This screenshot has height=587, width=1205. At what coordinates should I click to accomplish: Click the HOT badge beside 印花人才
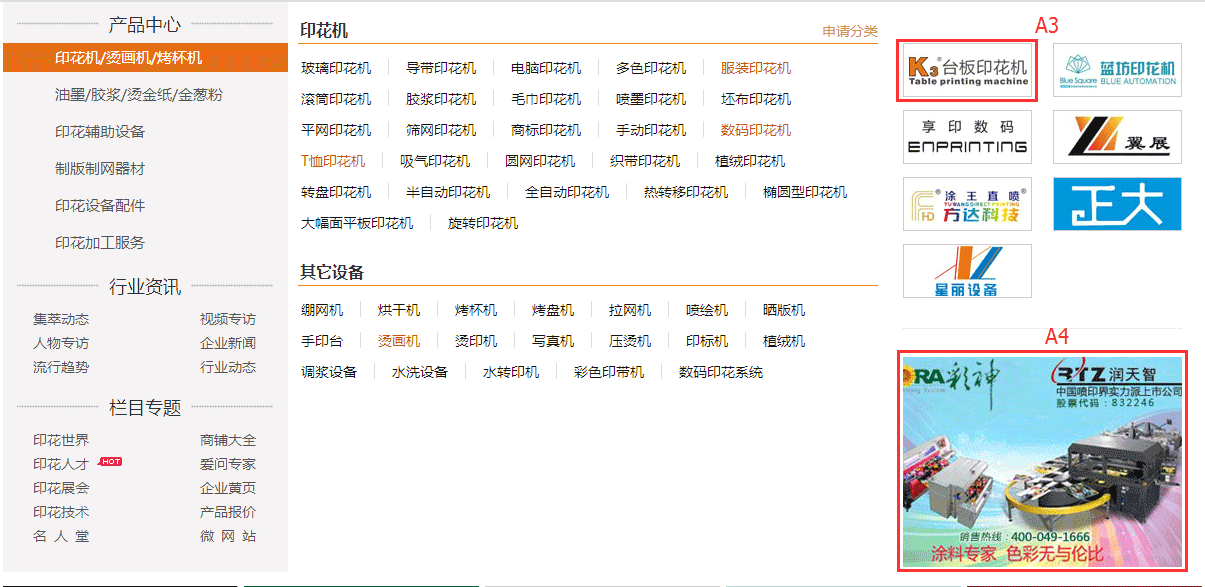[x=110, y=462]
